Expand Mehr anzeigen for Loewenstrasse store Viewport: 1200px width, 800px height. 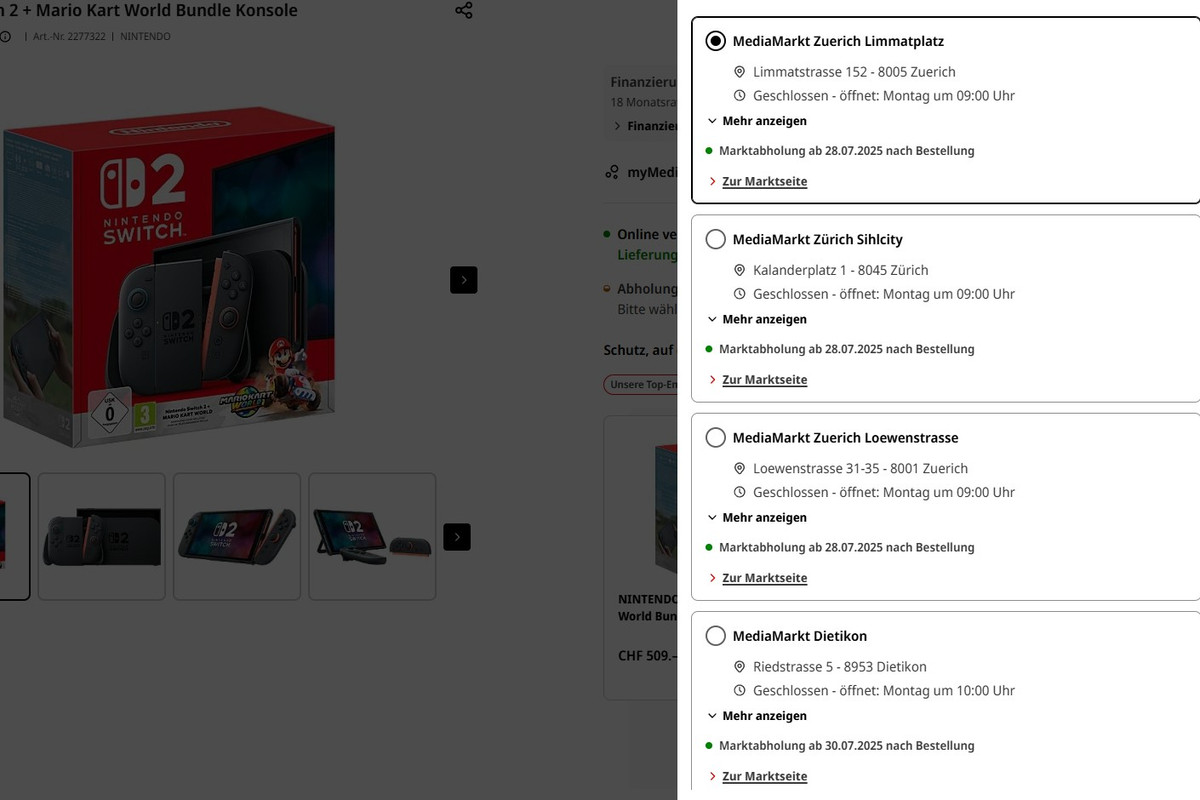pos(757,517)
